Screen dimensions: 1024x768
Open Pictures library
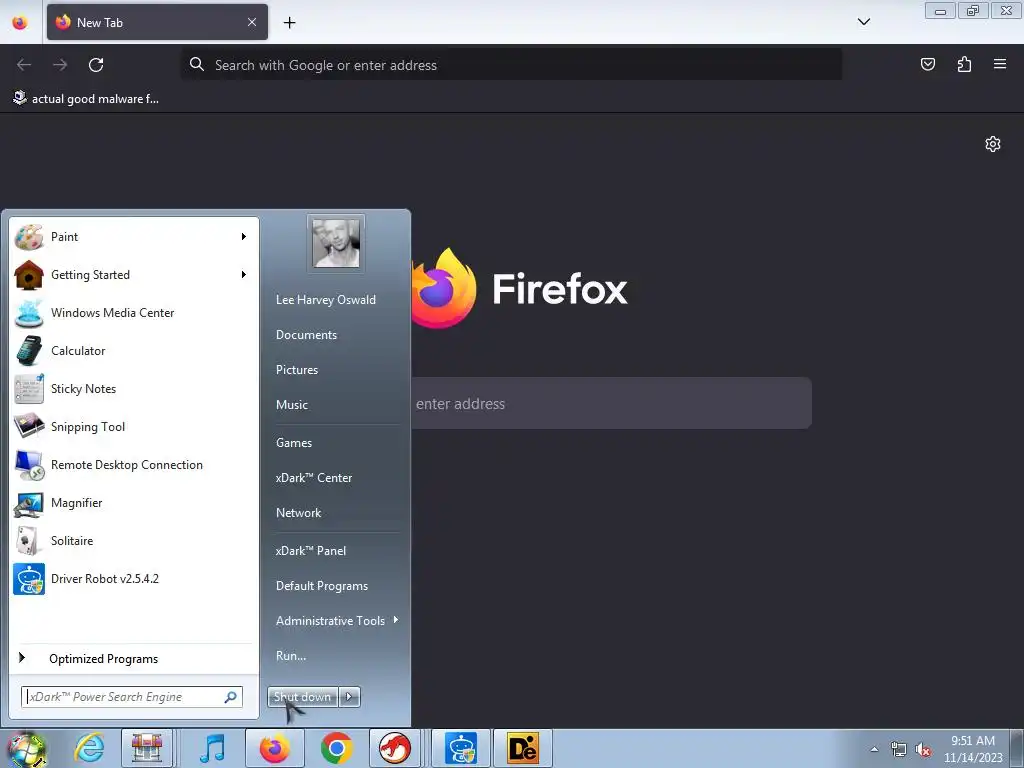click(297, 370)
